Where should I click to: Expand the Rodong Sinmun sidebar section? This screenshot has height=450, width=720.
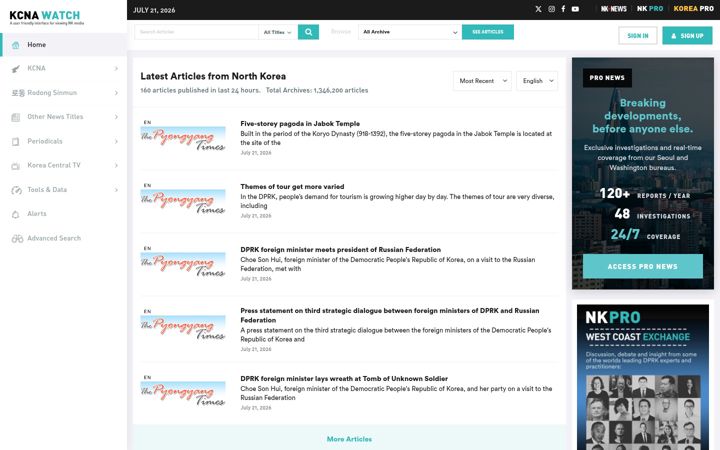pyautogui.click(x=63, y=93)
